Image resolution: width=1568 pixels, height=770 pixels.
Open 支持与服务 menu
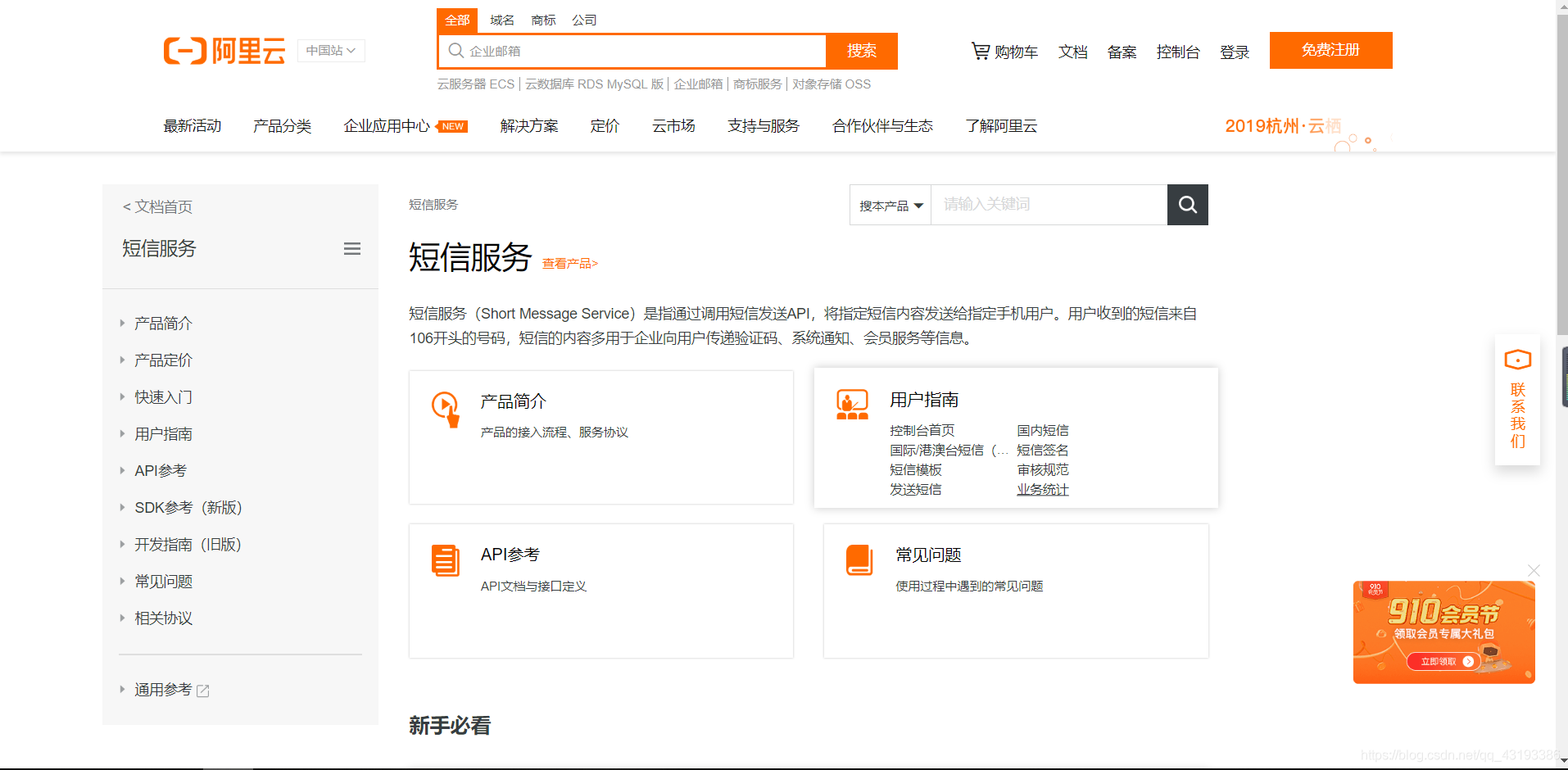(764, 126)
